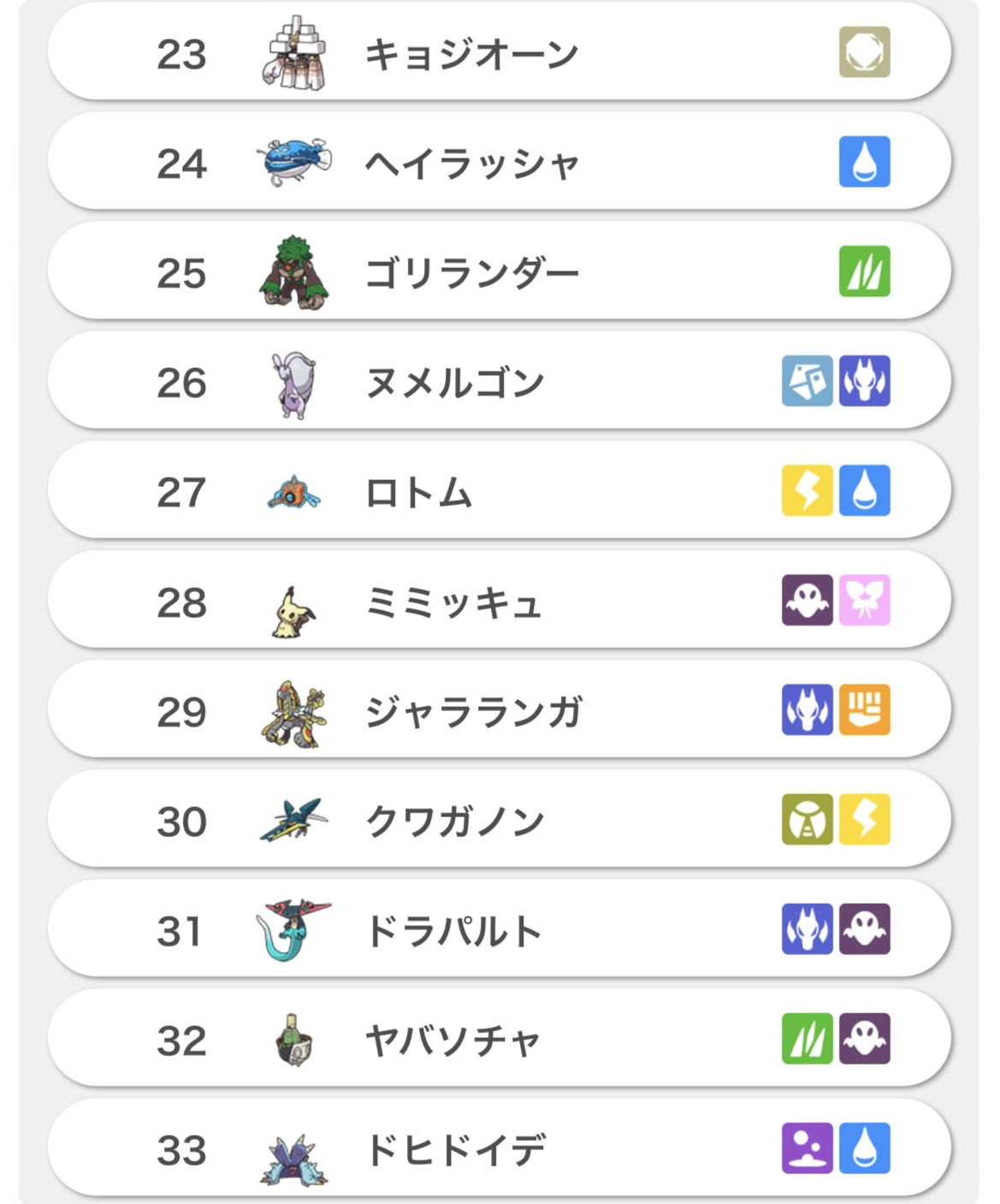Image resolution: width=1000 pixels, height=1204 pixels.
Task: Click the ドラパルト sprite thumbnail
Action: click(x=293, y=929)
